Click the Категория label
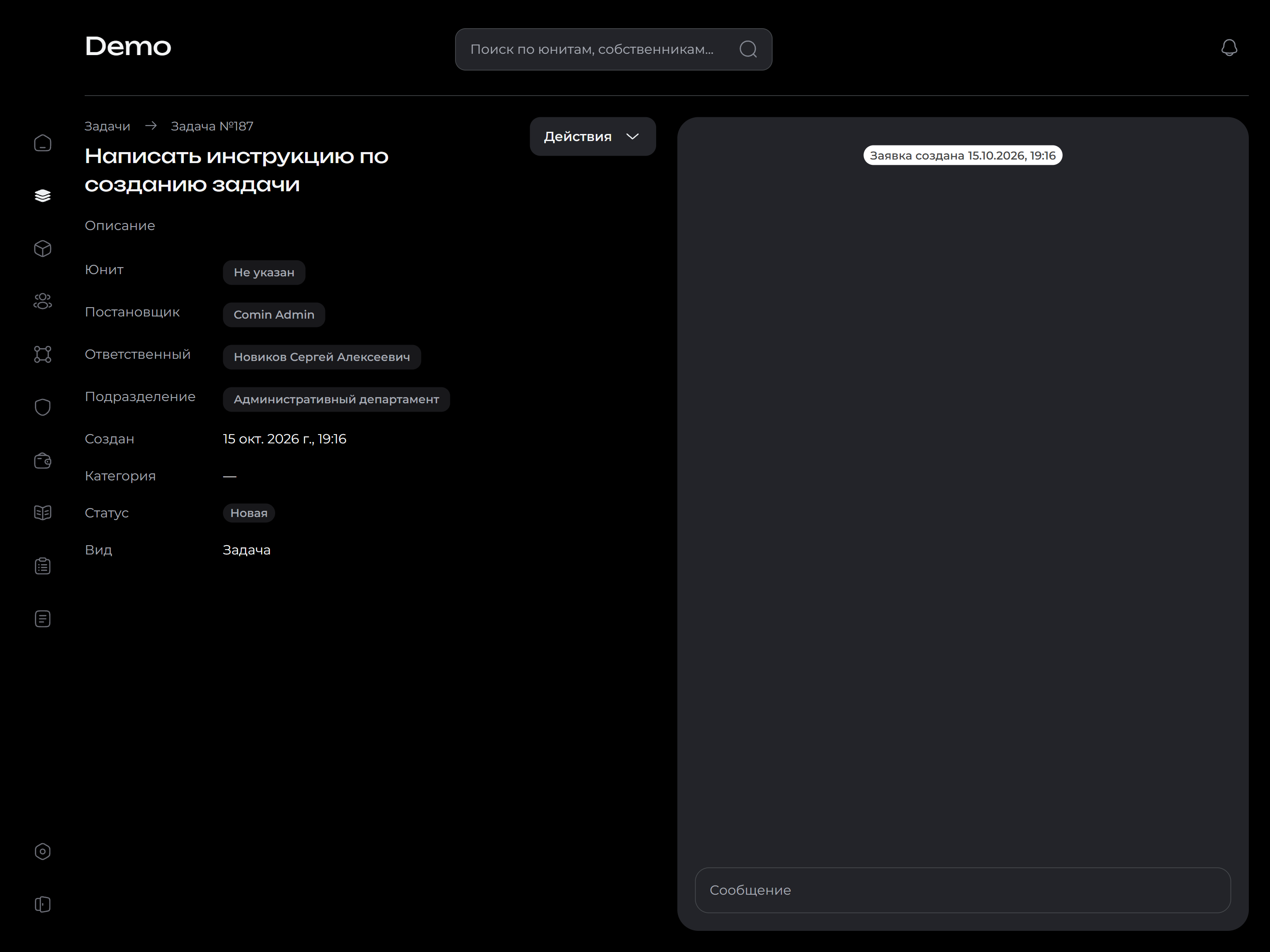1270x952 pixels. click(120, 476)
